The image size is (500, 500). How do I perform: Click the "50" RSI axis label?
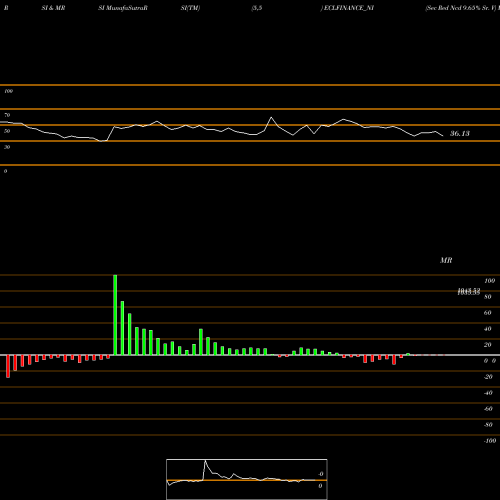[7, 131]
